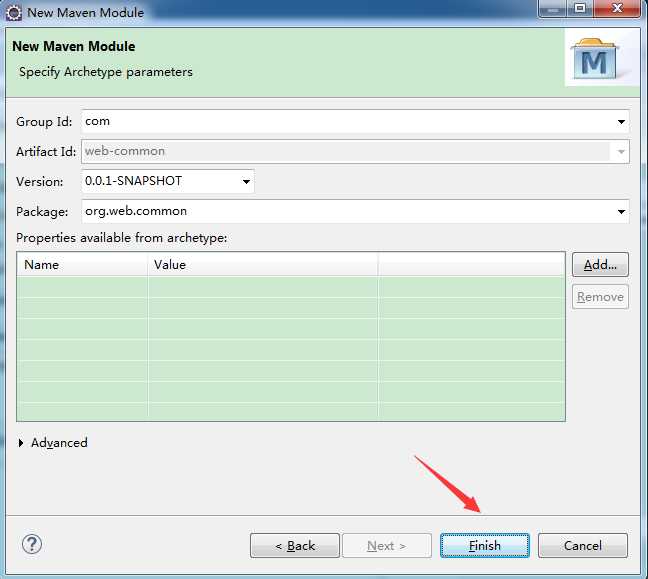Image resolution: width=648 pixels, height=579 pixels.
Task: Minimize the dialog window
Action: coord(553,8)
